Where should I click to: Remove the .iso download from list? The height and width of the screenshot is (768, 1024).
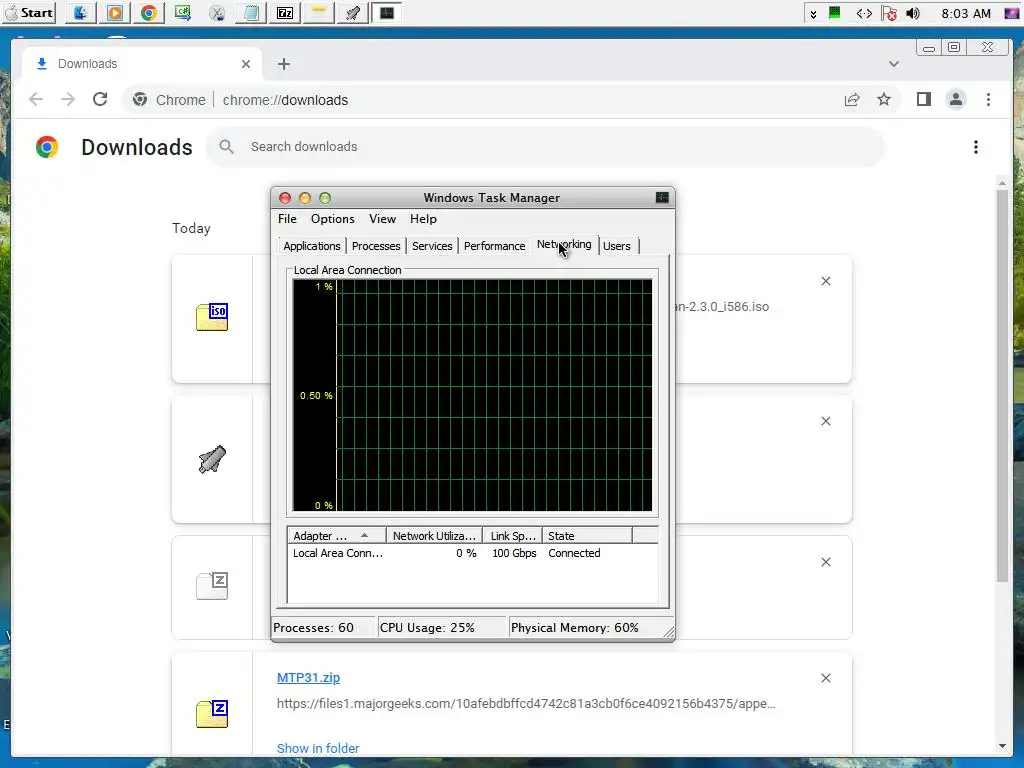pyautogui.click(x=825, y=281)
